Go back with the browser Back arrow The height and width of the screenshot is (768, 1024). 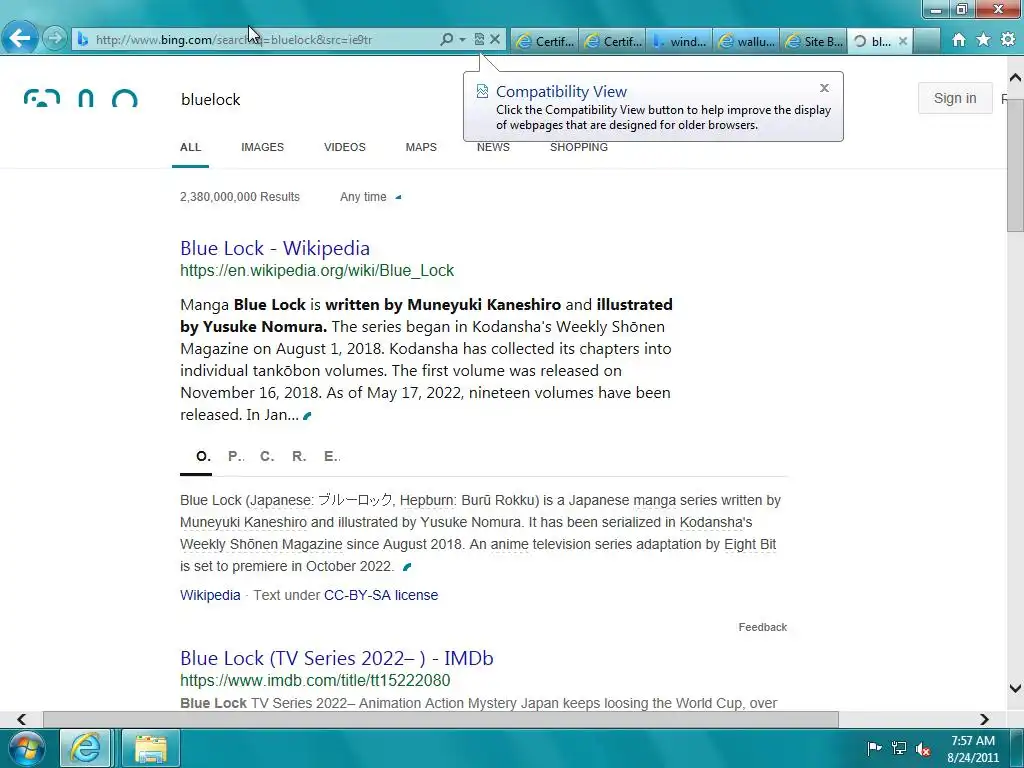click(x=20, y=39)
